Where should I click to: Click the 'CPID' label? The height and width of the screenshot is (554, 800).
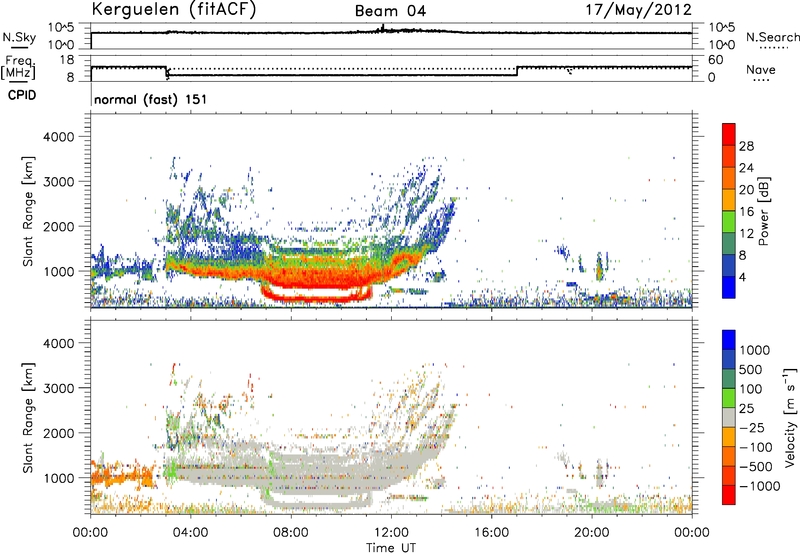click(x=22, y=95)
